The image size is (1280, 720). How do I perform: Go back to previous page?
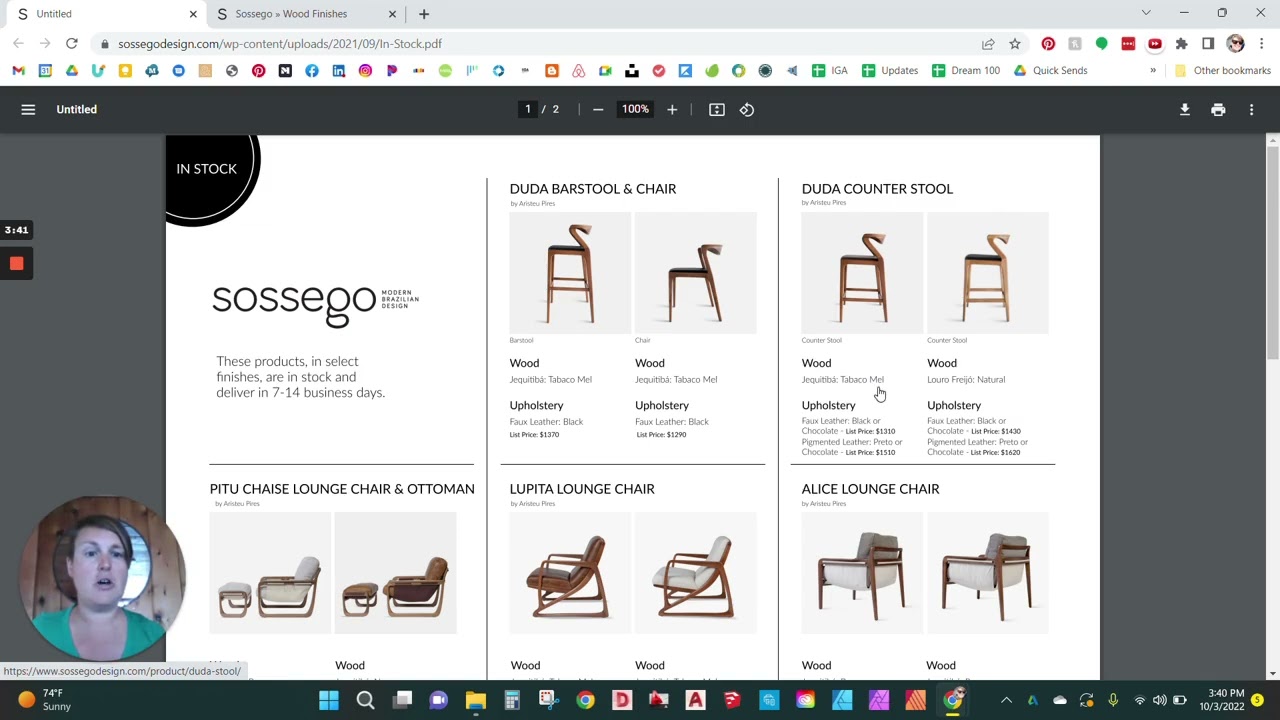click(x=18, y=43)
